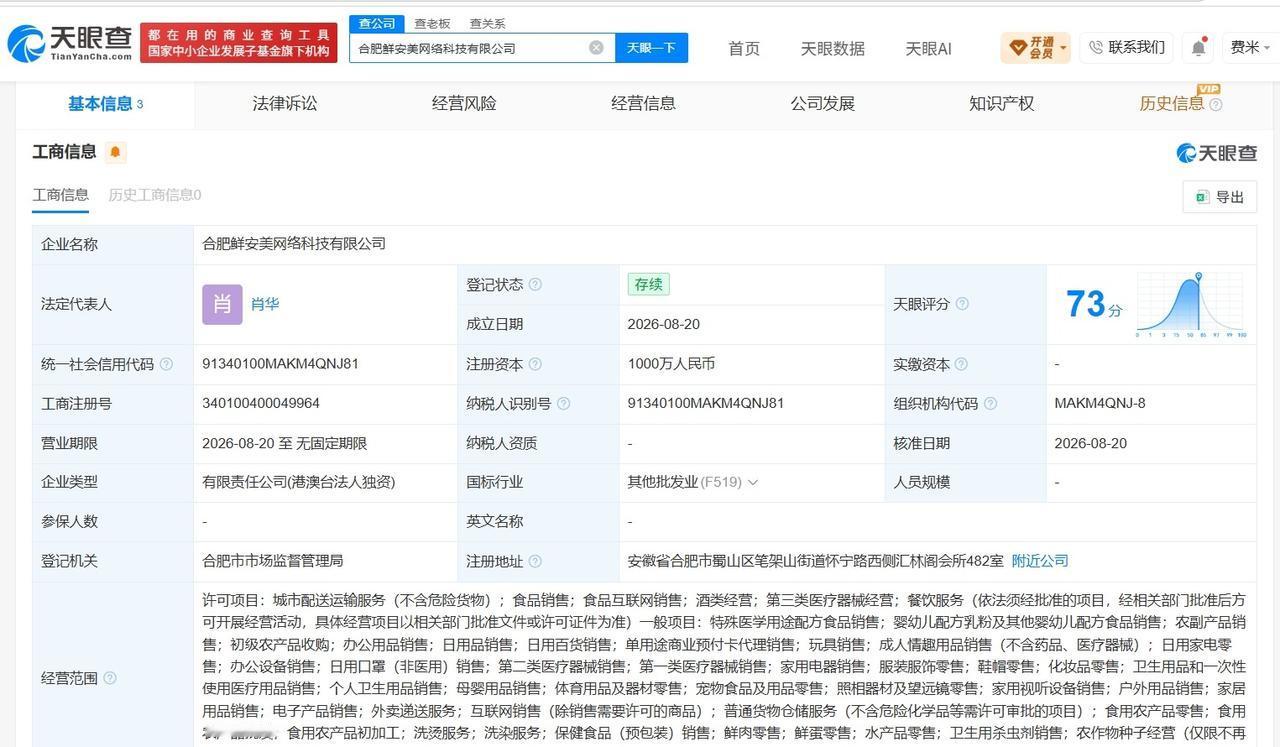This screenshot has width=1280, height=747.
Task: Switch to 查关系 search tab
Action: (488, 23)
